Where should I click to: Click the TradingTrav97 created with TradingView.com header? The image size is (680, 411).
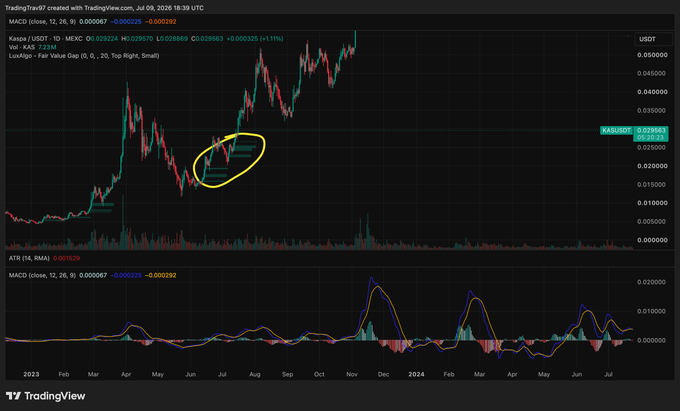tap(104, 8)
